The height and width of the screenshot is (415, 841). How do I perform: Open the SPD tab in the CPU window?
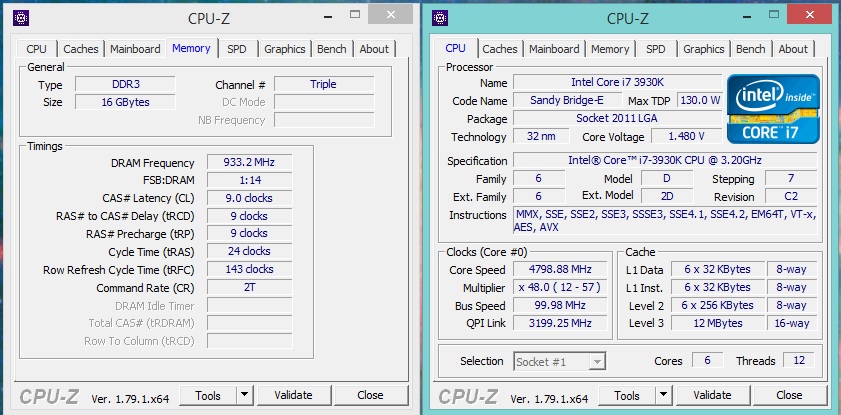click(x=655, y=49)
